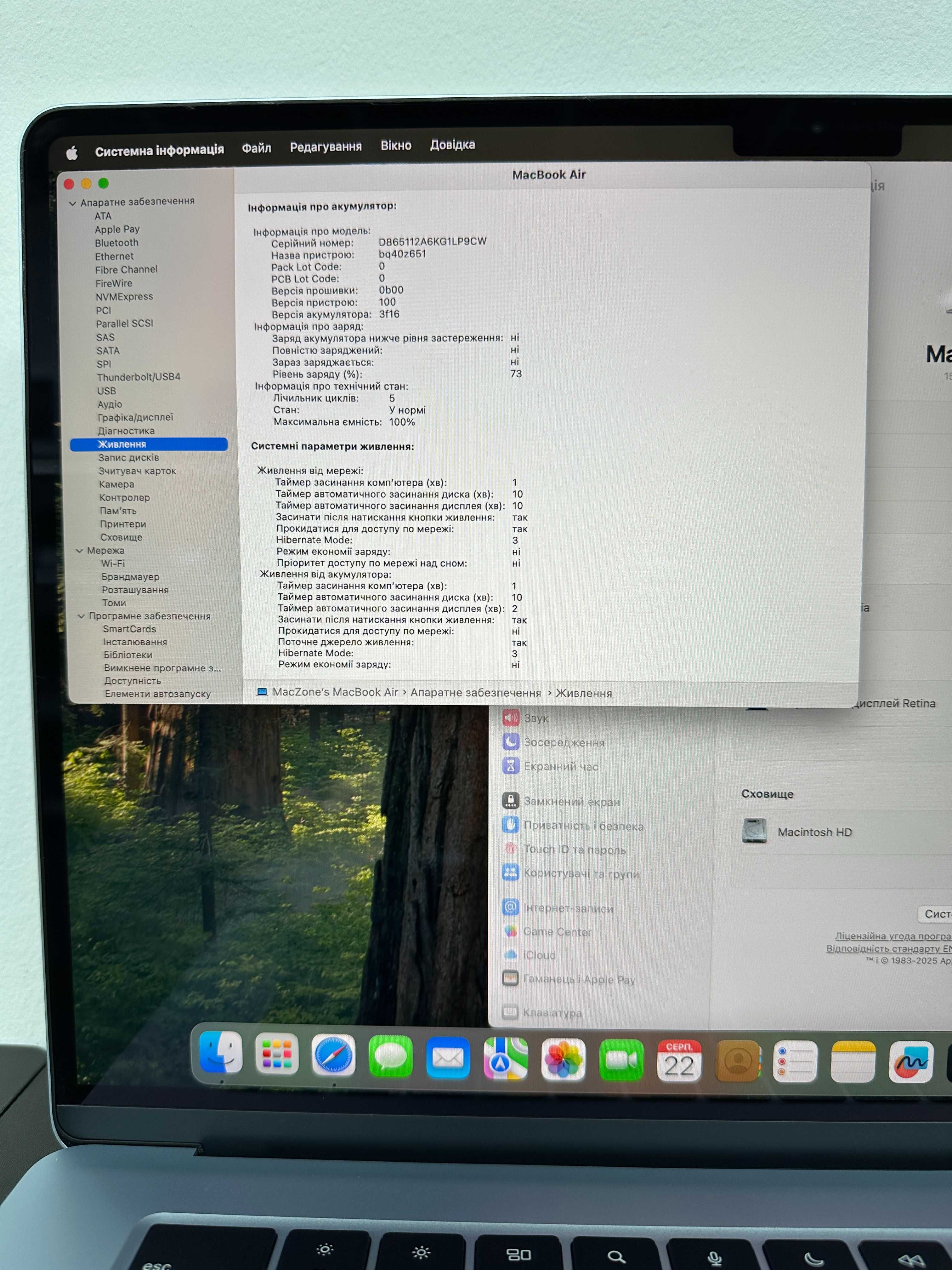
Task: Click Користувачі та групи icon
Action: pos(510,873)
